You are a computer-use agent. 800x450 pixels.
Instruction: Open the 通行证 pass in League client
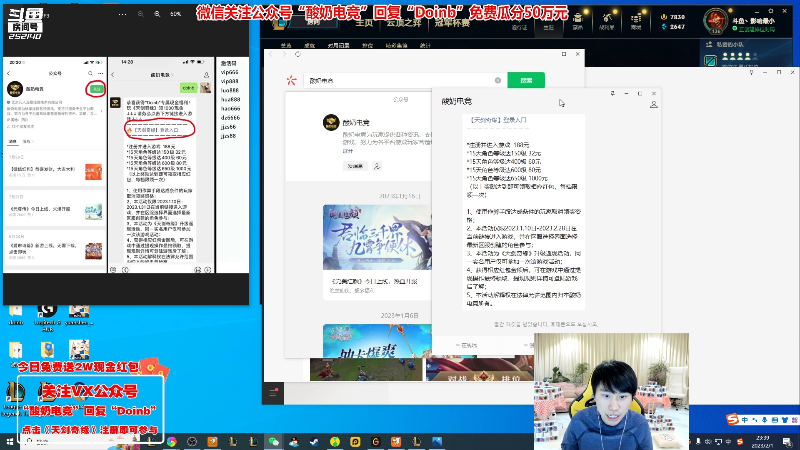(519, 27)
